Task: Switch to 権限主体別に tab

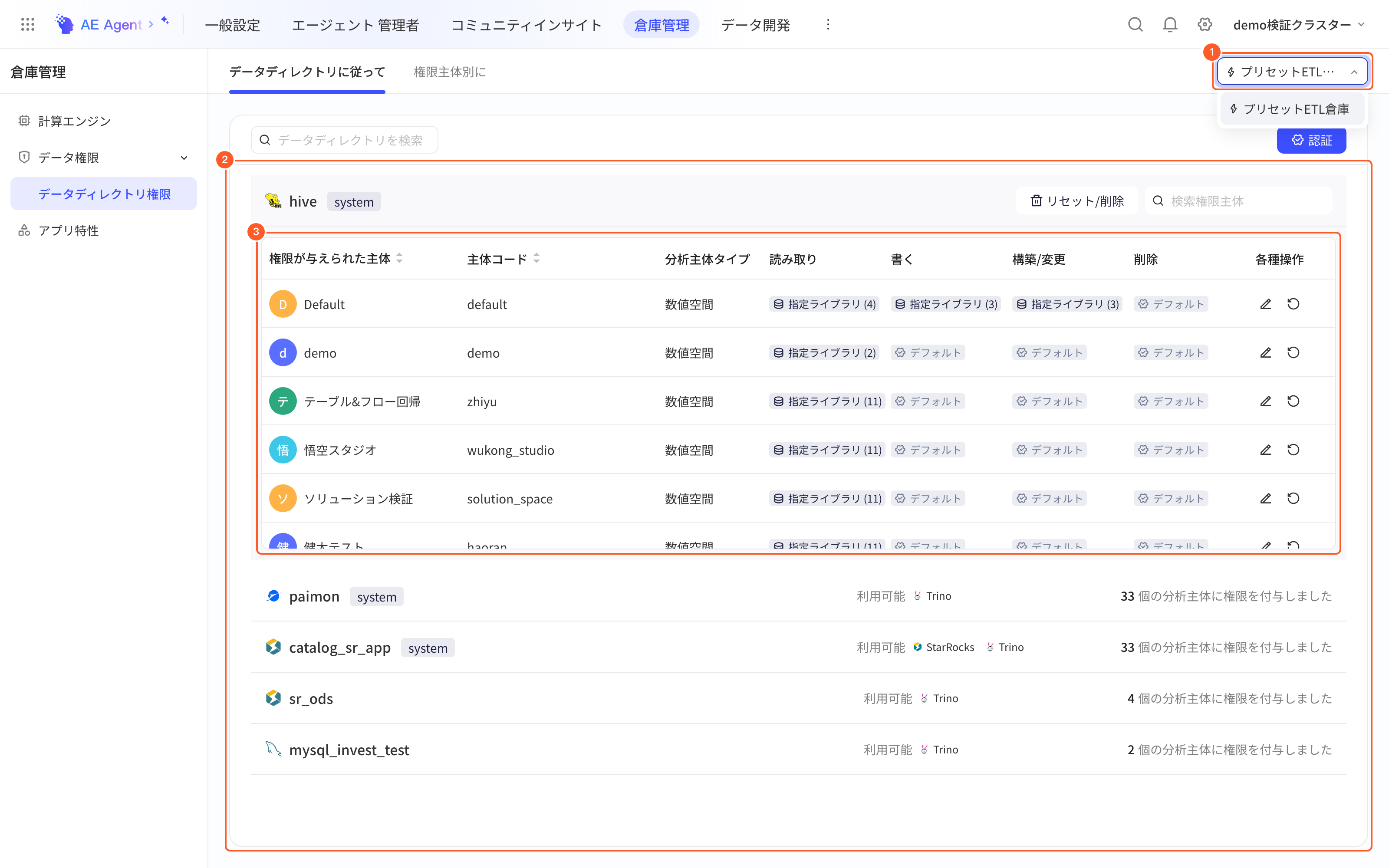Action: pos(449,72)
